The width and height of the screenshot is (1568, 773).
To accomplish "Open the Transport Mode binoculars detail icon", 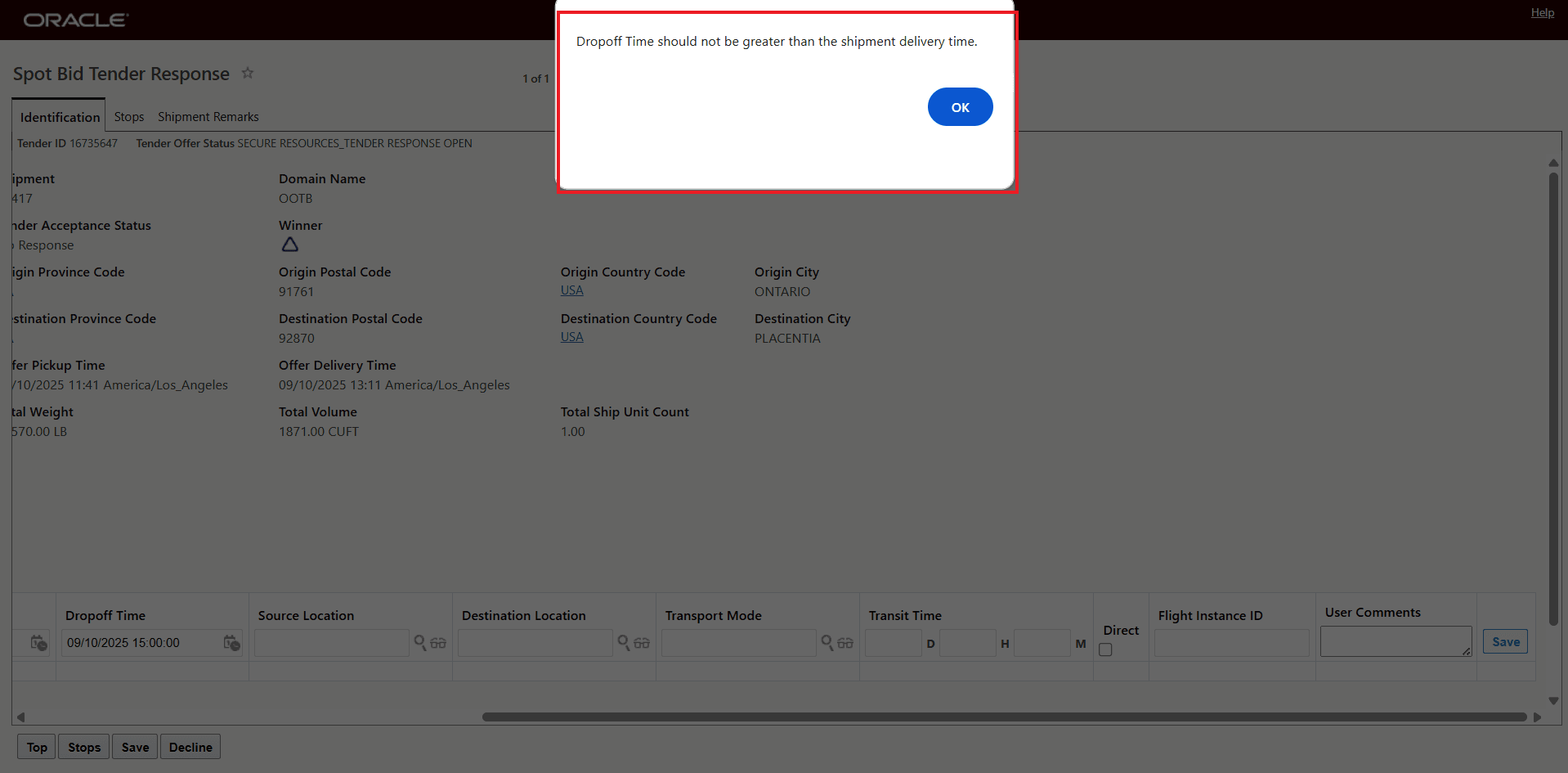I will click(x=846, y=644).
